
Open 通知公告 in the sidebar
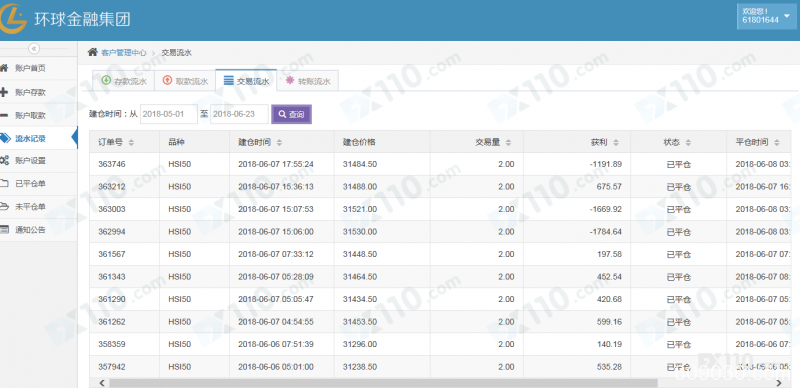(38, 229)
